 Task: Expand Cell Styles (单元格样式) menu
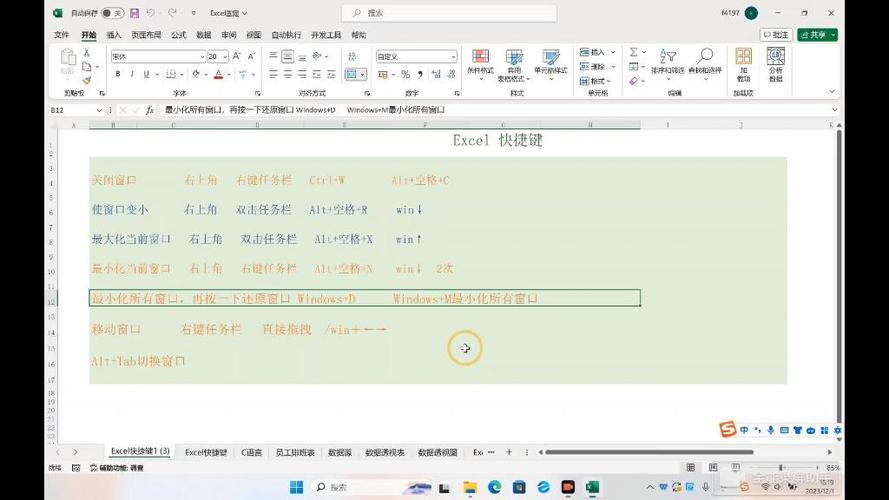[551, 65]
